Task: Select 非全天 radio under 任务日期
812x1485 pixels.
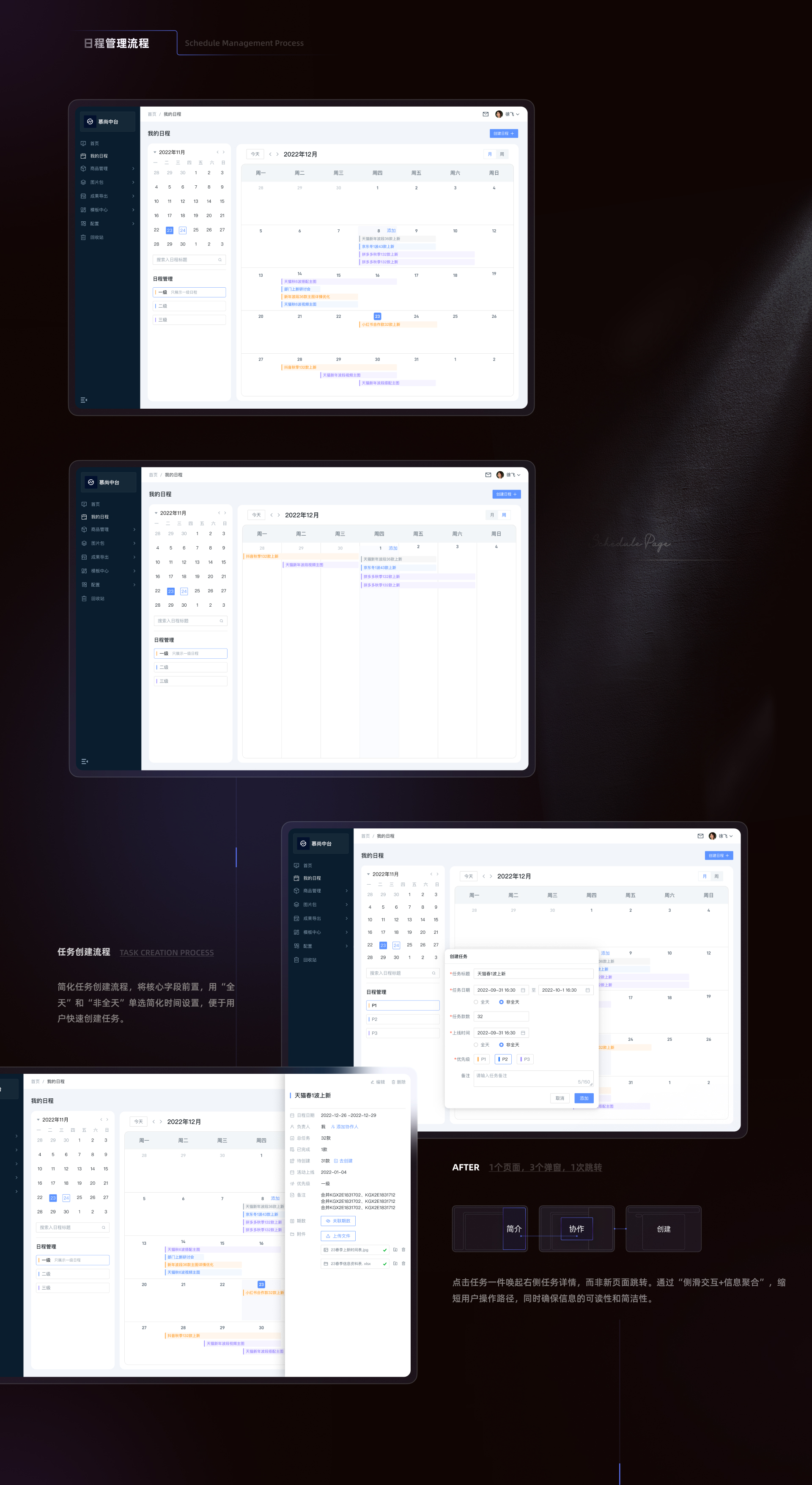Action: click(x=502, y=1002)
